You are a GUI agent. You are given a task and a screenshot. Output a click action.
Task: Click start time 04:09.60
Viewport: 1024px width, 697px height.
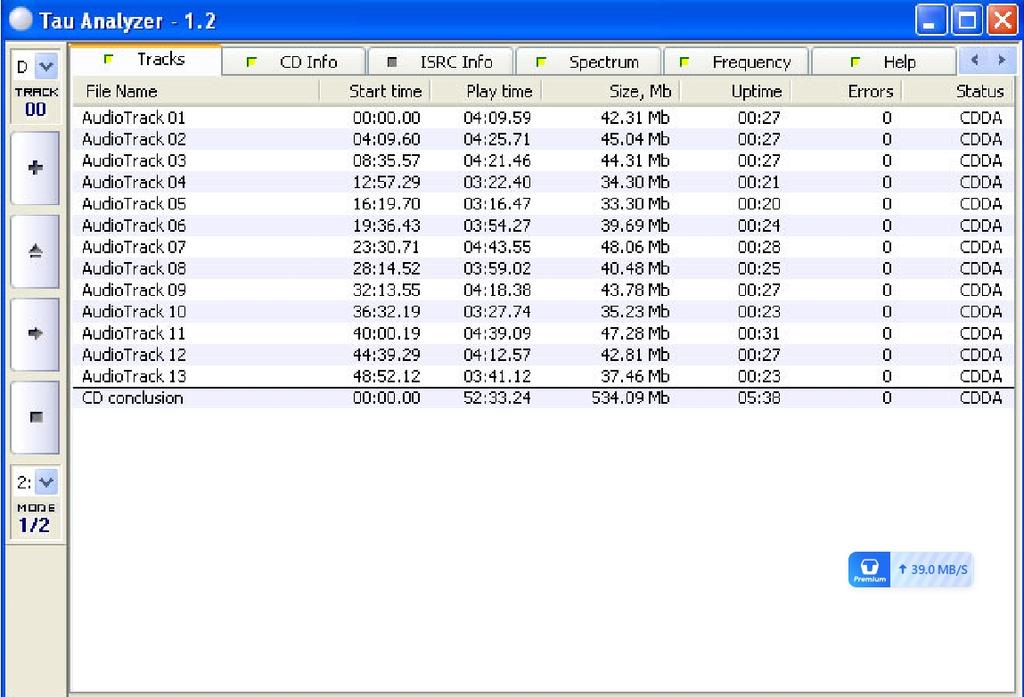click(x=387, y=140)
